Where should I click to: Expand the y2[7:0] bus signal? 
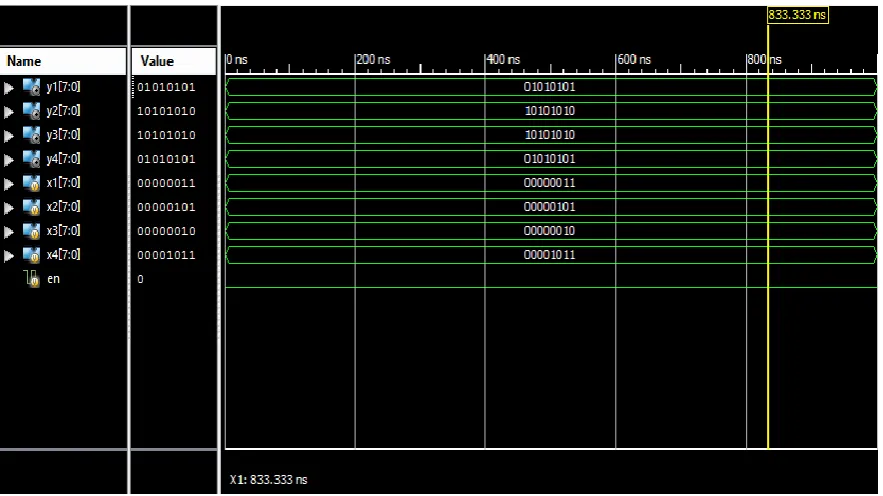point(8,112)
